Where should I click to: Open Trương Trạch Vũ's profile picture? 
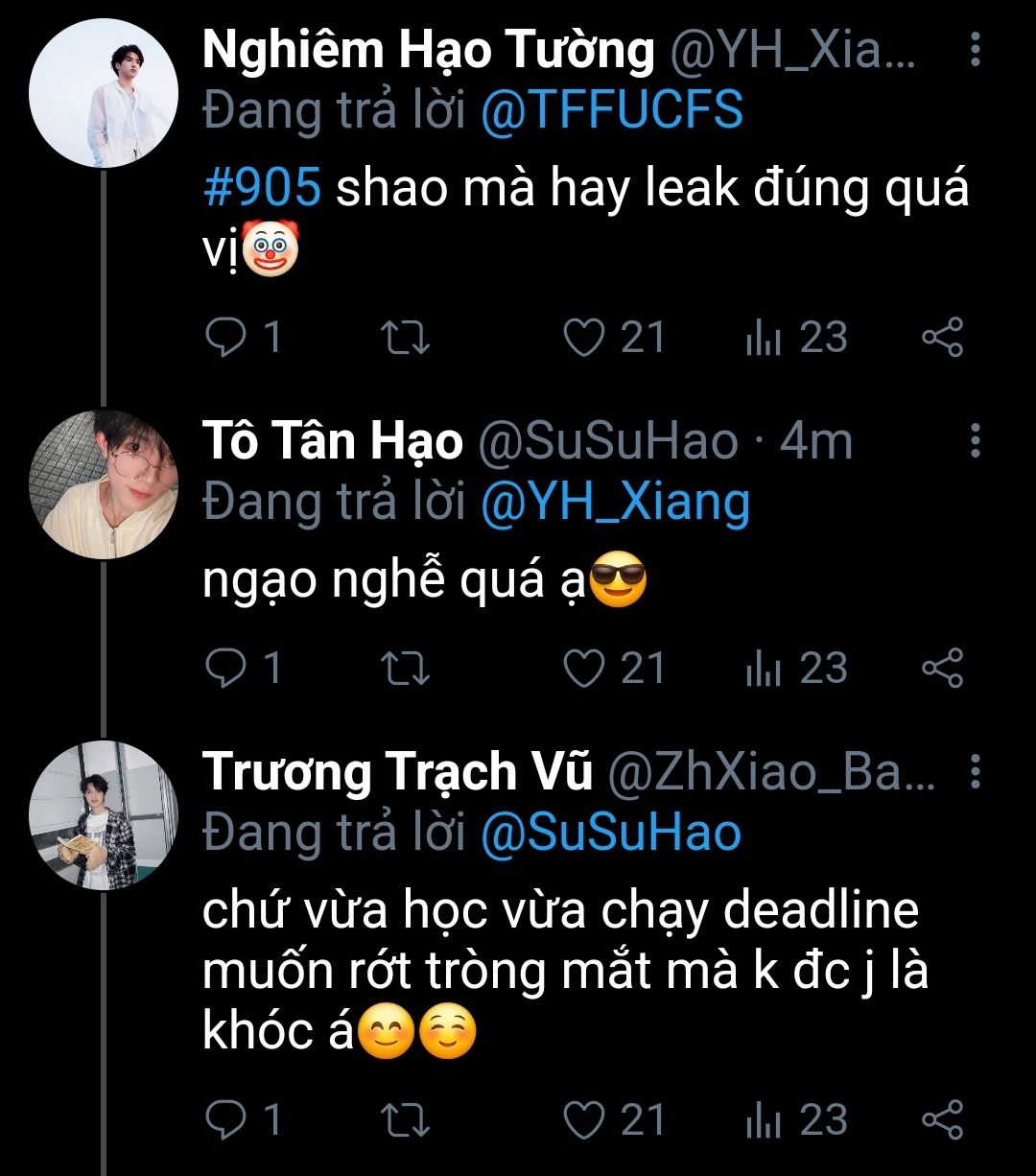click(x=104, y=815)
